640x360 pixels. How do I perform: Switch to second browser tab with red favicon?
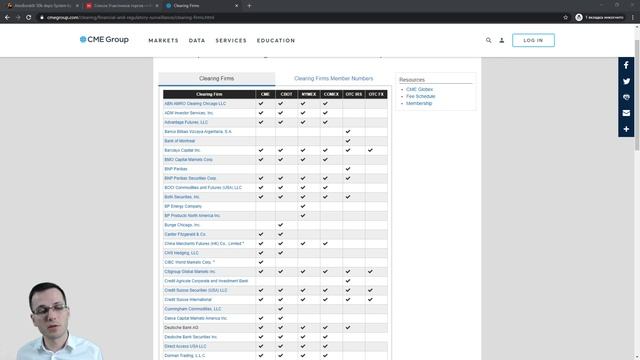tap(122, 6)
